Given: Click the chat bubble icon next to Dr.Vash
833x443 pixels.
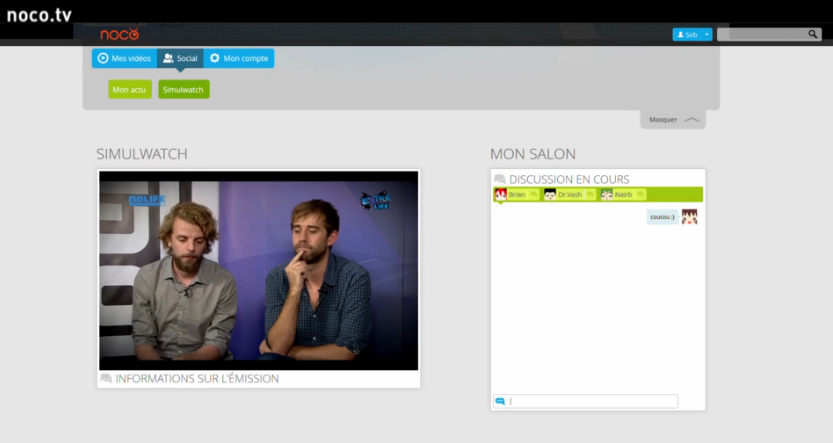Looking at the screenshot, I should [x=590, y=194].
